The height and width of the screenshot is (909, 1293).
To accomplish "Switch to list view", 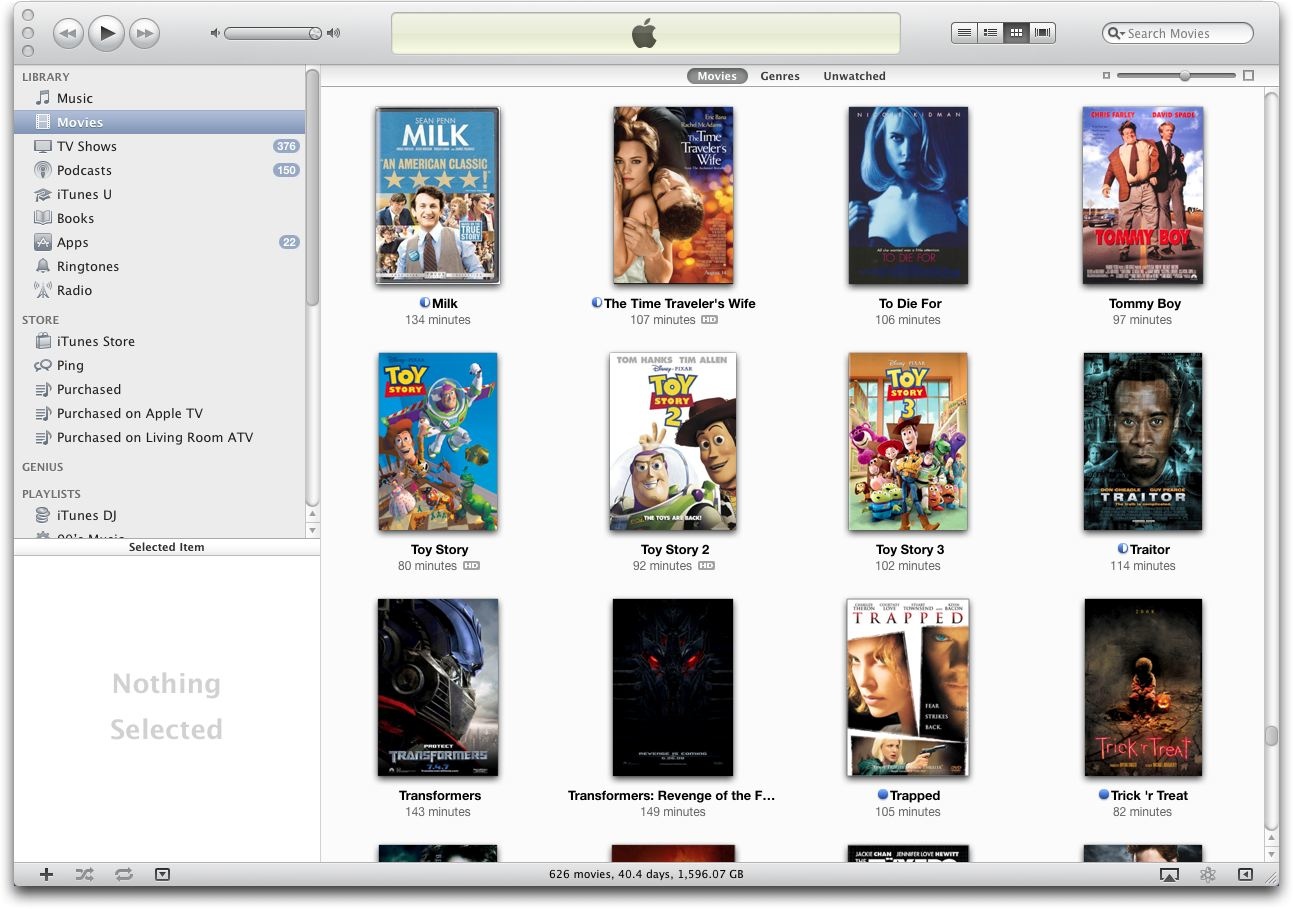I will click(x=964, y=33).
